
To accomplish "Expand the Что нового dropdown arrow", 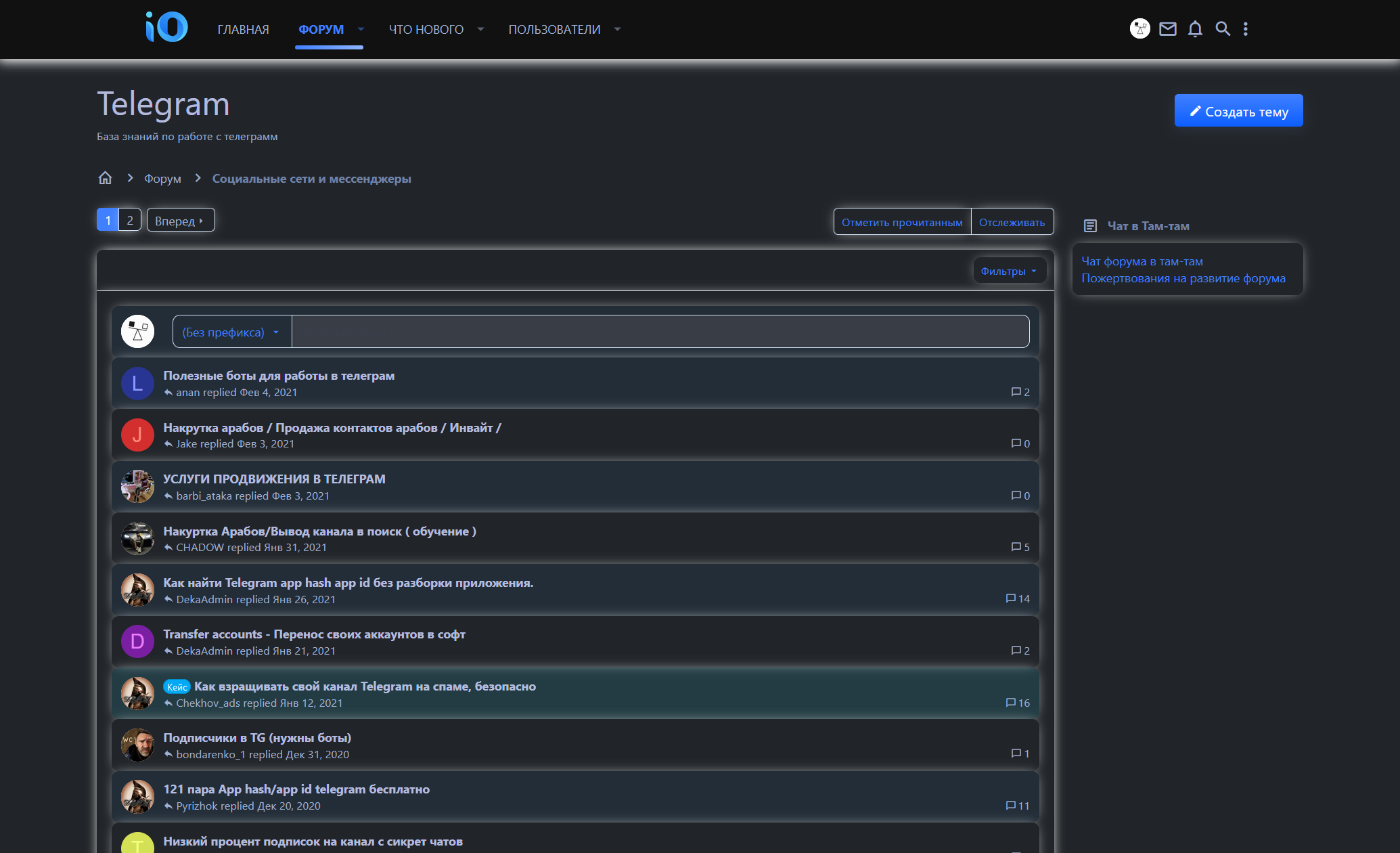I will point(480,29).
